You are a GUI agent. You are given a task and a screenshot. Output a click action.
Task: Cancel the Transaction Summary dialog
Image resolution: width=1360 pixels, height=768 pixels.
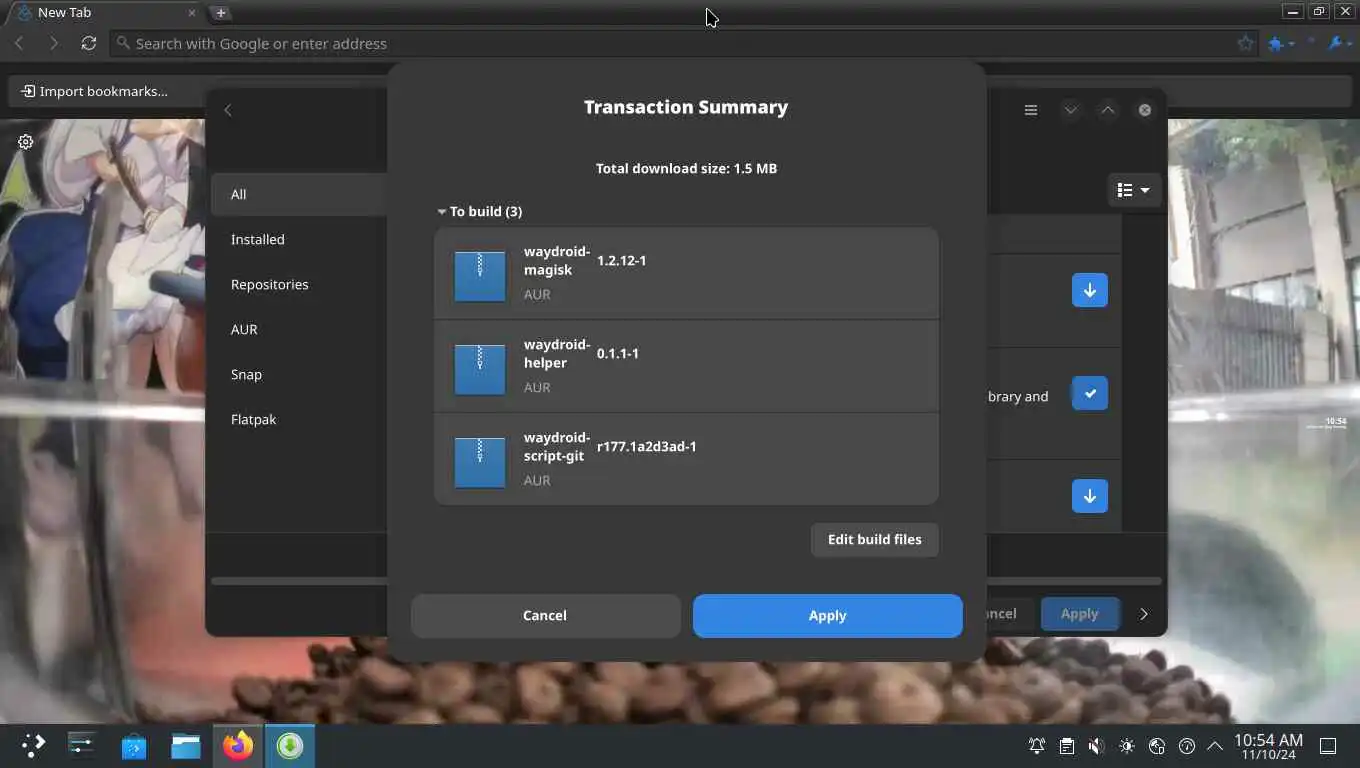(545, 616)
